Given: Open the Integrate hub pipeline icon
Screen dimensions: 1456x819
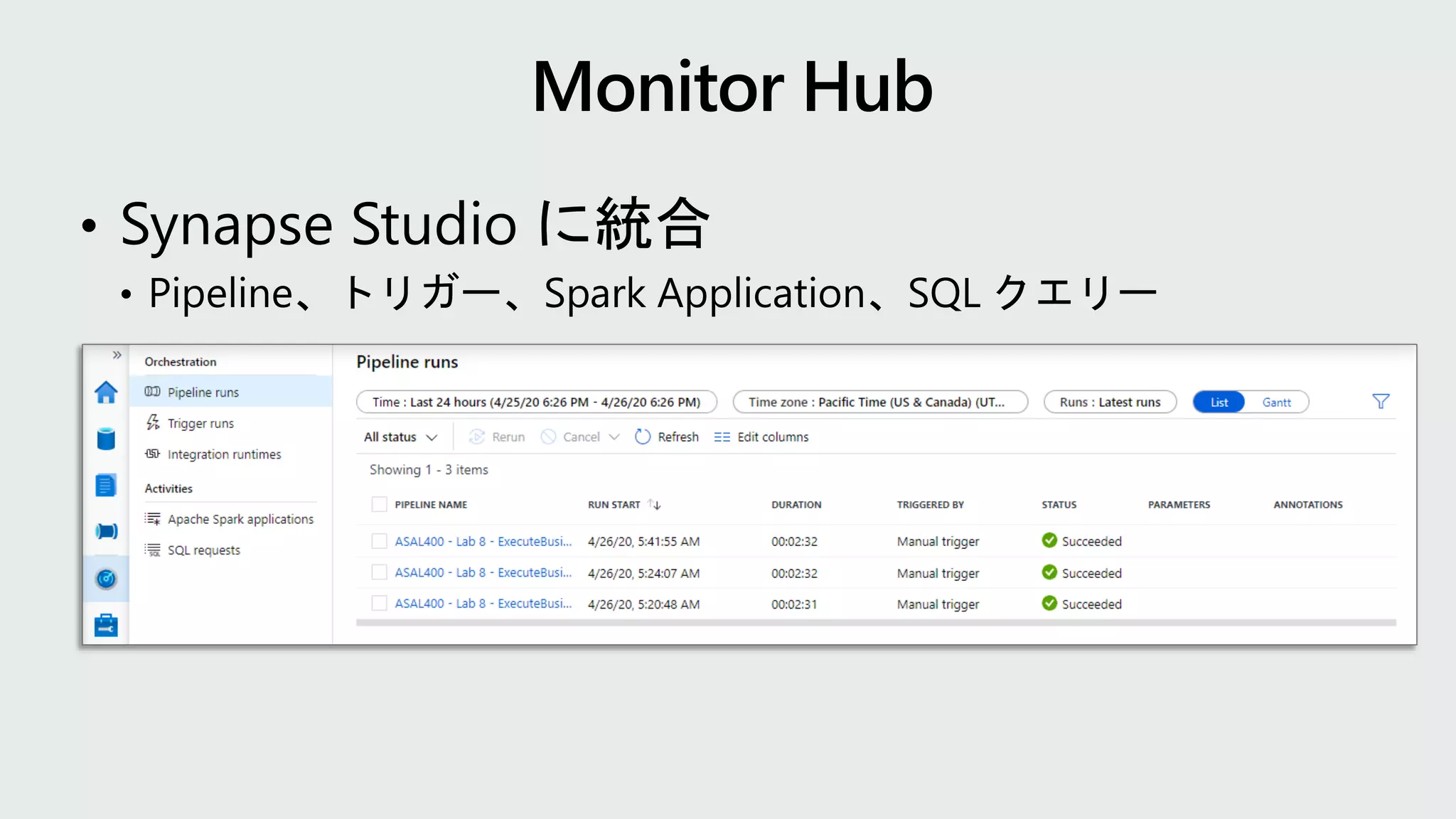Looking at the screenshot, I should [x=106, y=531].
